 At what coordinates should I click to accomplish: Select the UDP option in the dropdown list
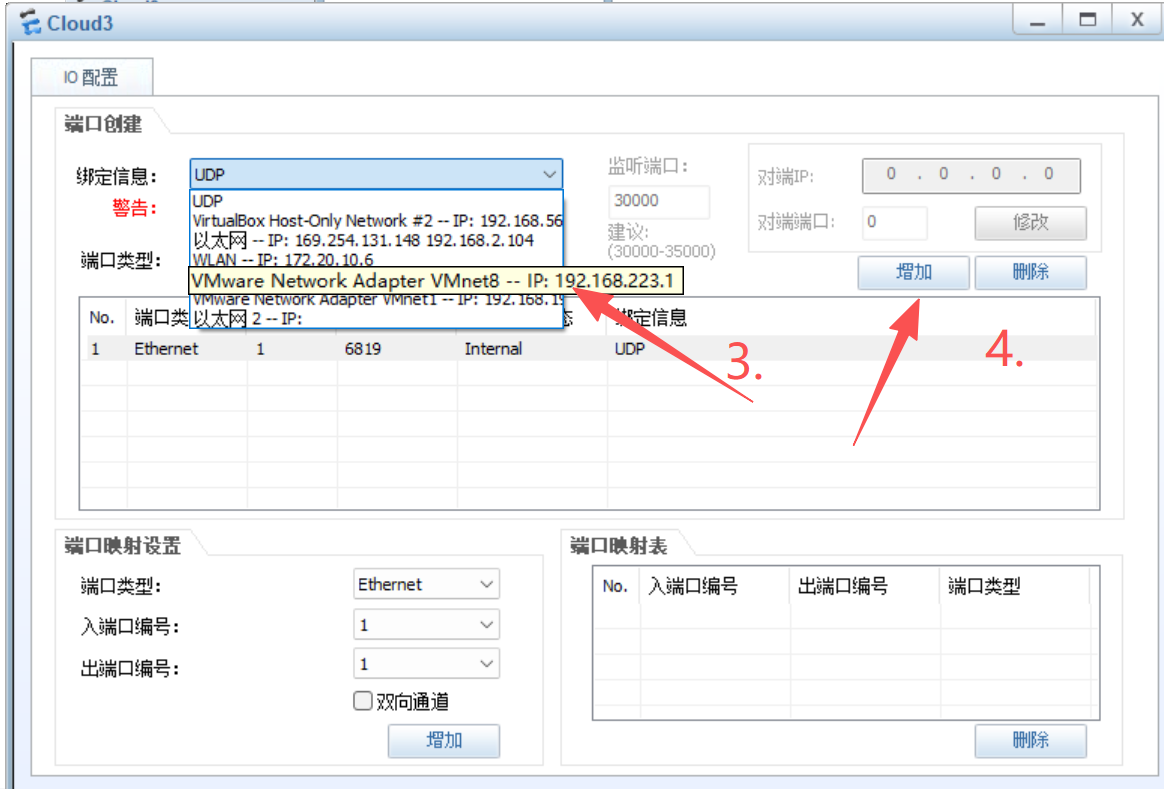376,201
